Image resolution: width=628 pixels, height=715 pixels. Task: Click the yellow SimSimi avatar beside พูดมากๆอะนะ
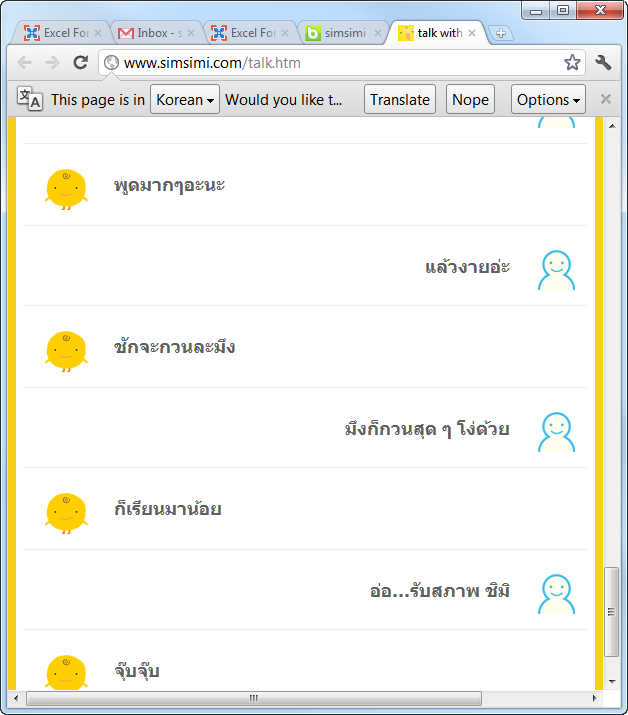(66, 187)
